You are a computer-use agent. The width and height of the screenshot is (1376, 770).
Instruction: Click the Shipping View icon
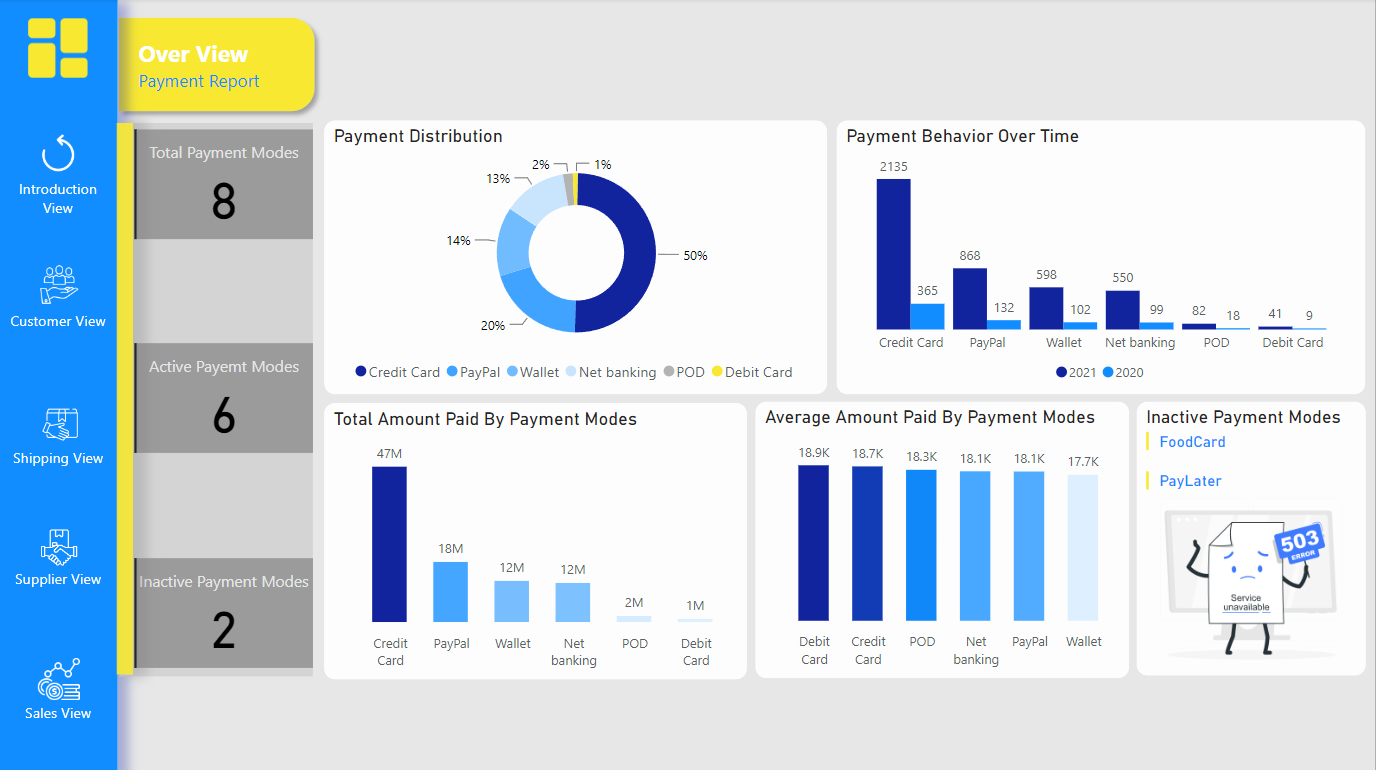pyautogui.click(x=58, y=423)
